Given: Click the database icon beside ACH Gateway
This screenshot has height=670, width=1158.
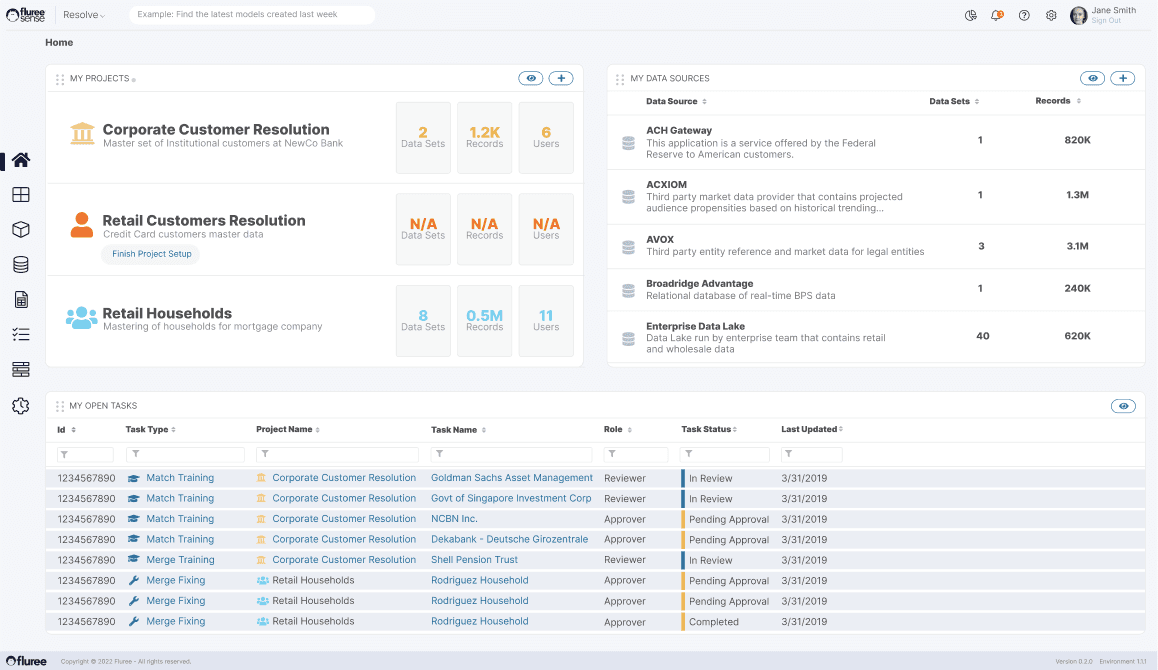Looking at the screenshot, I should tap(628, 143).
